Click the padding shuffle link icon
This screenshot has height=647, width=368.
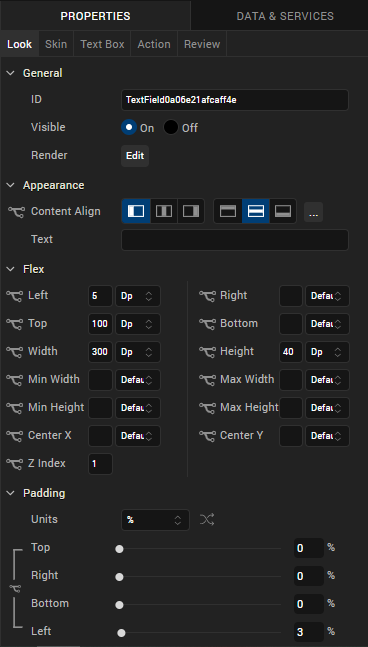(207, 519)
